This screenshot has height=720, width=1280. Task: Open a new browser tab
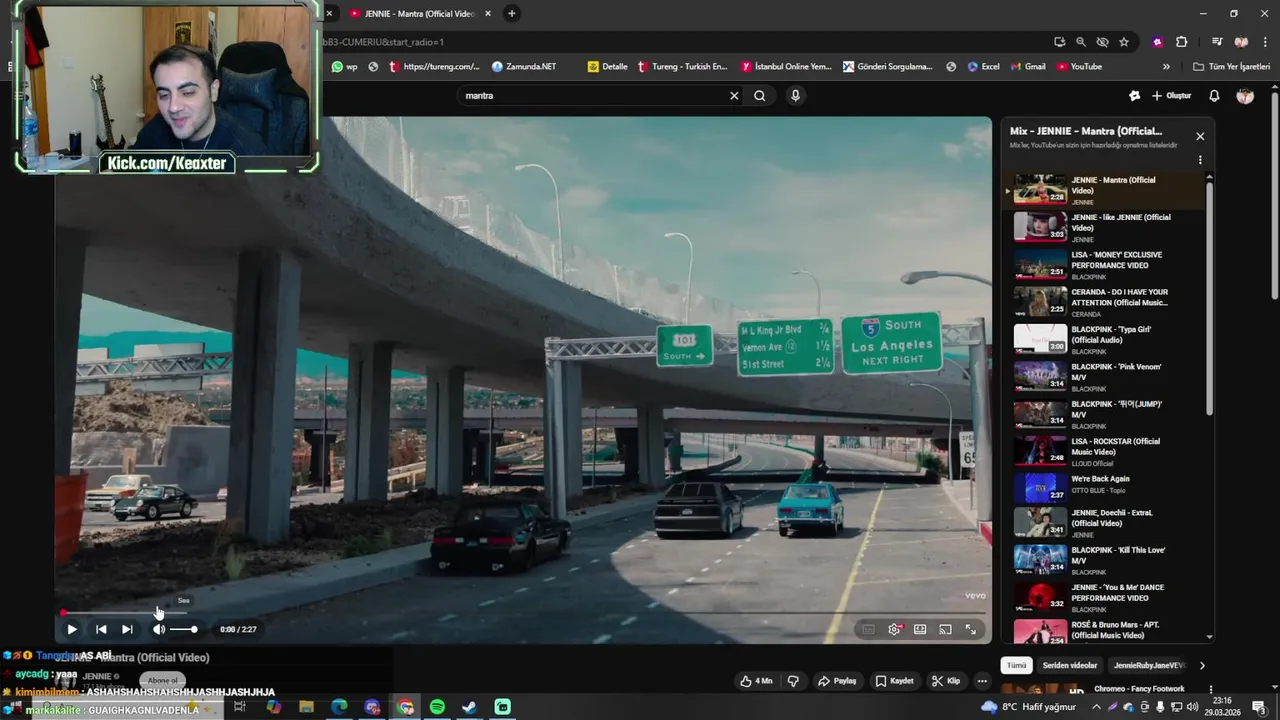[x=511, y=13]
